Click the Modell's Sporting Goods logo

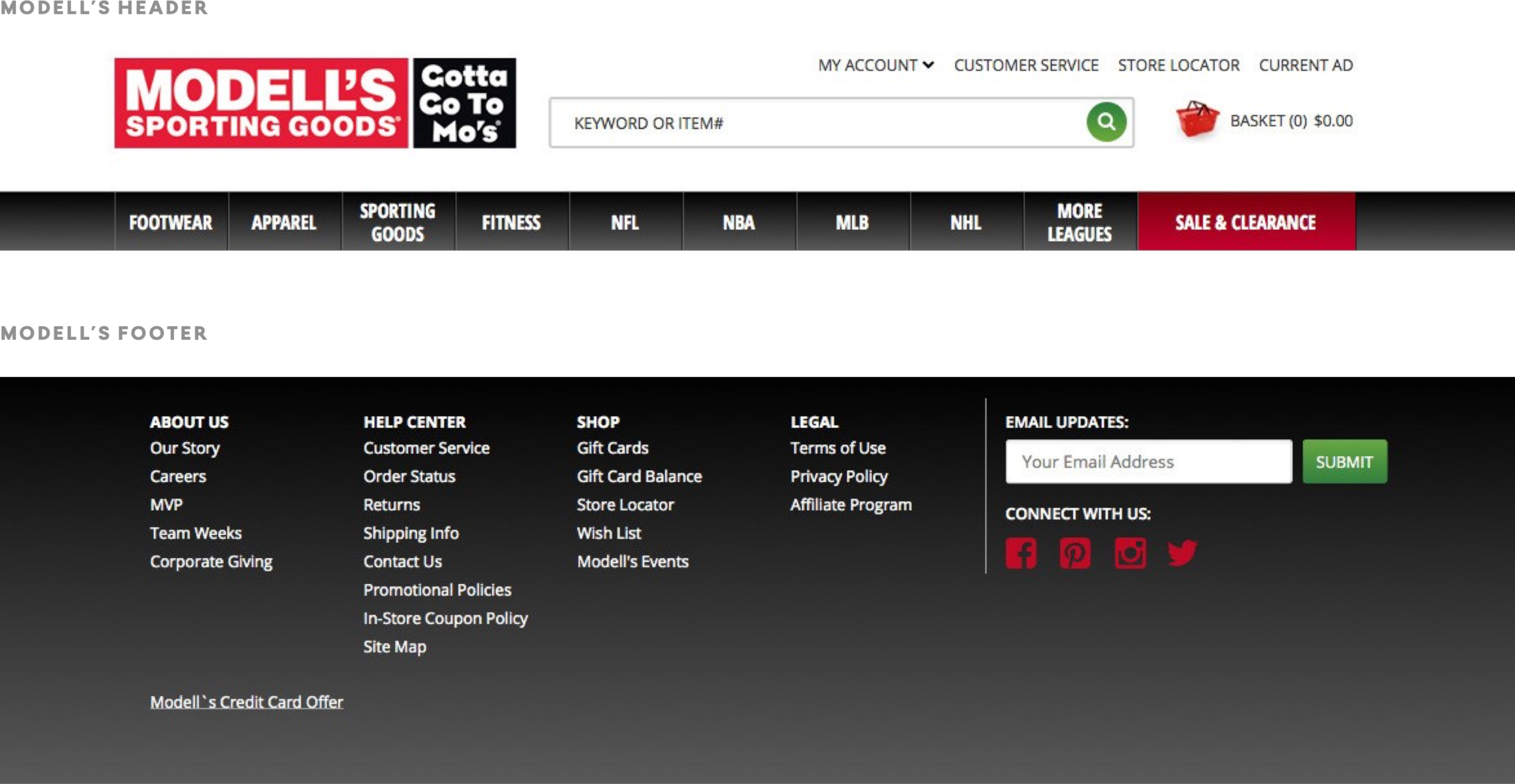[261, 103]
